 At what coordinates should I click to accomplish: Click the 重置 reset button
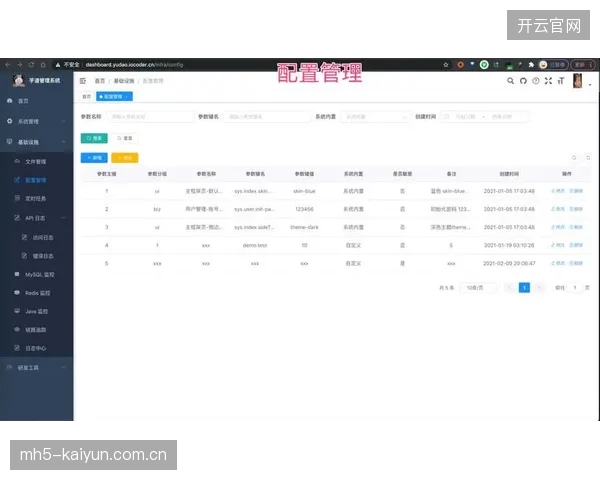[x=125, y=138]
